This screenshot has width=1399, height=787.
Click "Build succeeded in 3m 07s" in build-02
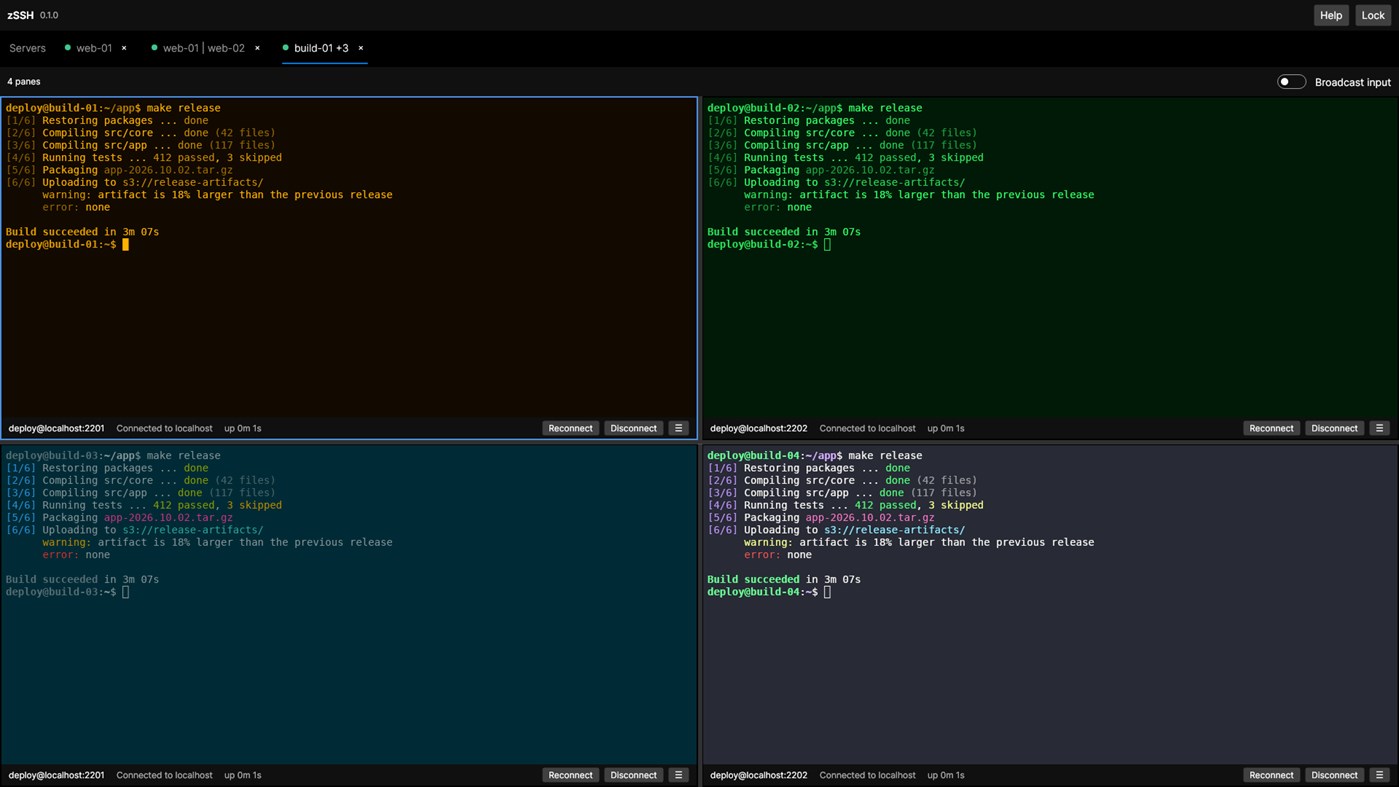pos(784,232)
